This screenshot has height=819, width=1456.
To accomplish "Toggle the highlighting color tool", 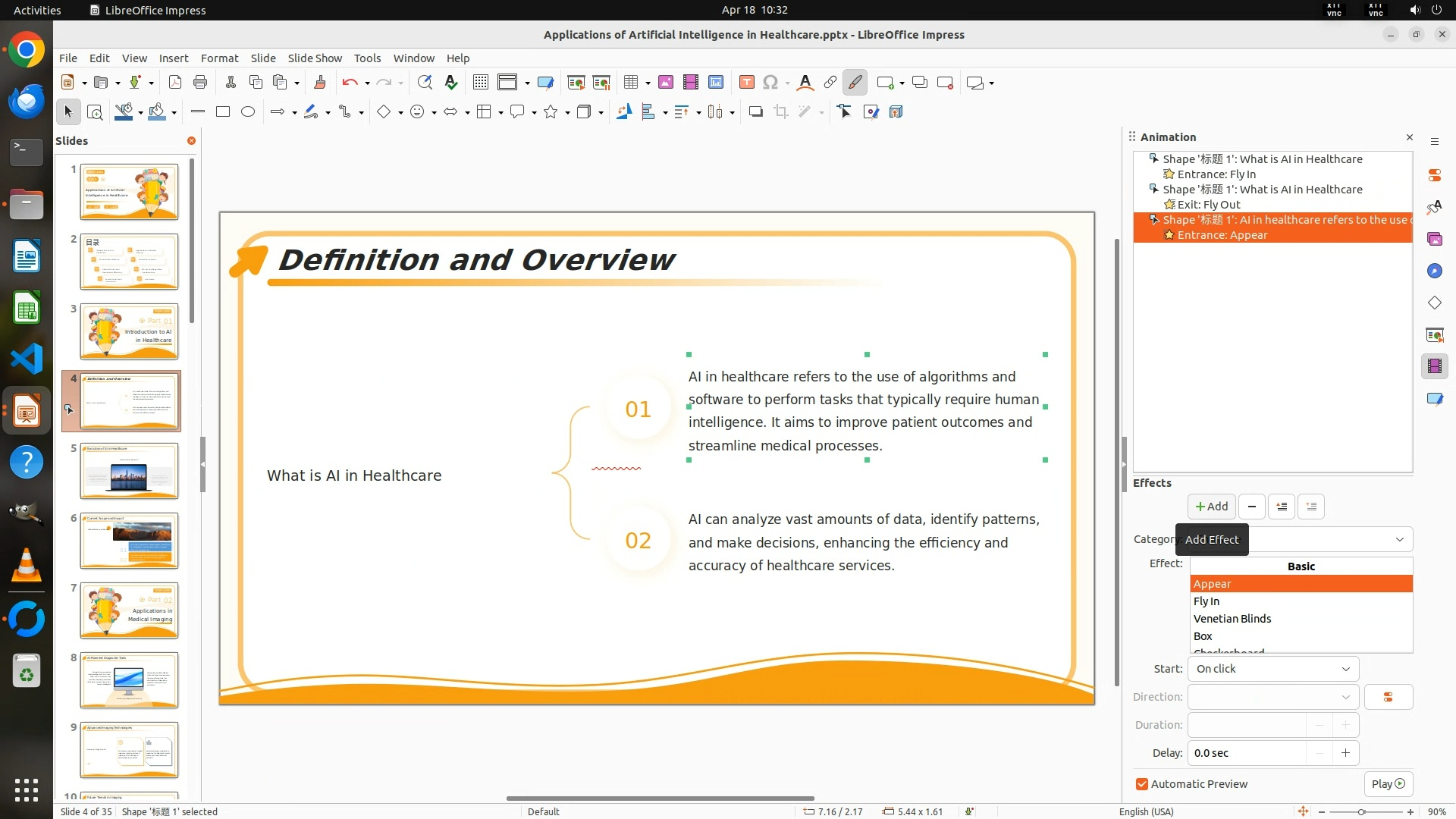I will point(855,83).
